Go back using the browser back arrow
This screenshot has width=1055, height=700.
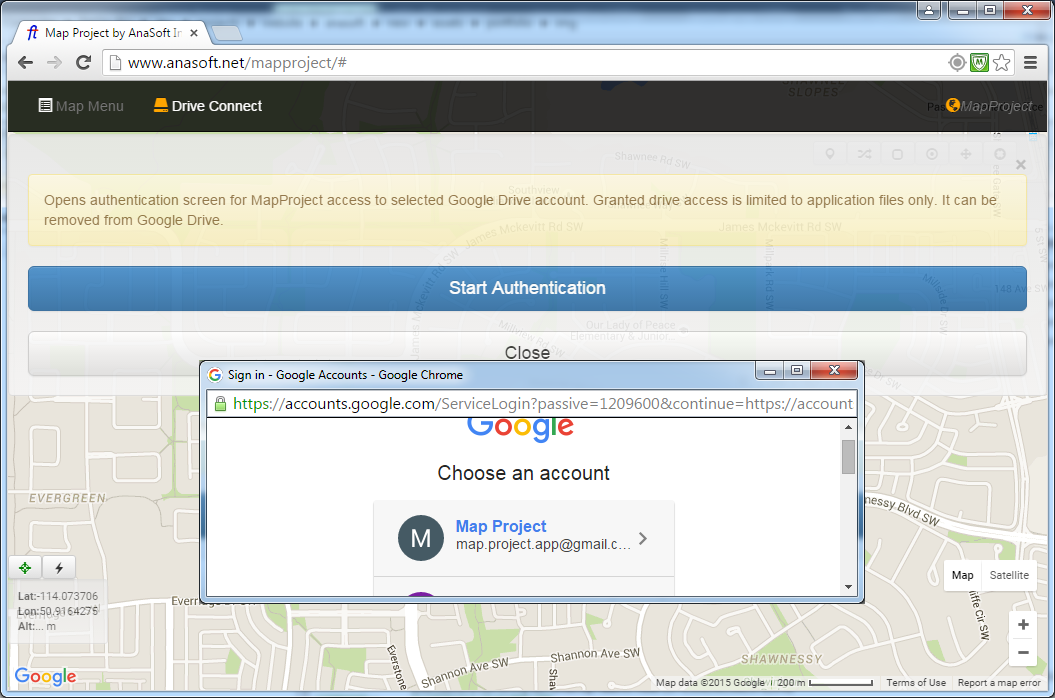[26, 63]
